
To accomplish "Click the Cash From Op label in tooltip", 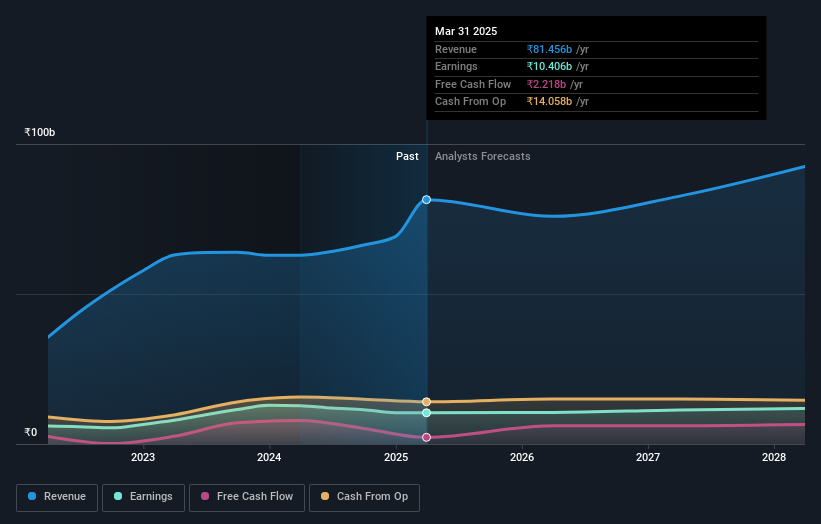I will [x=471, y=102].
